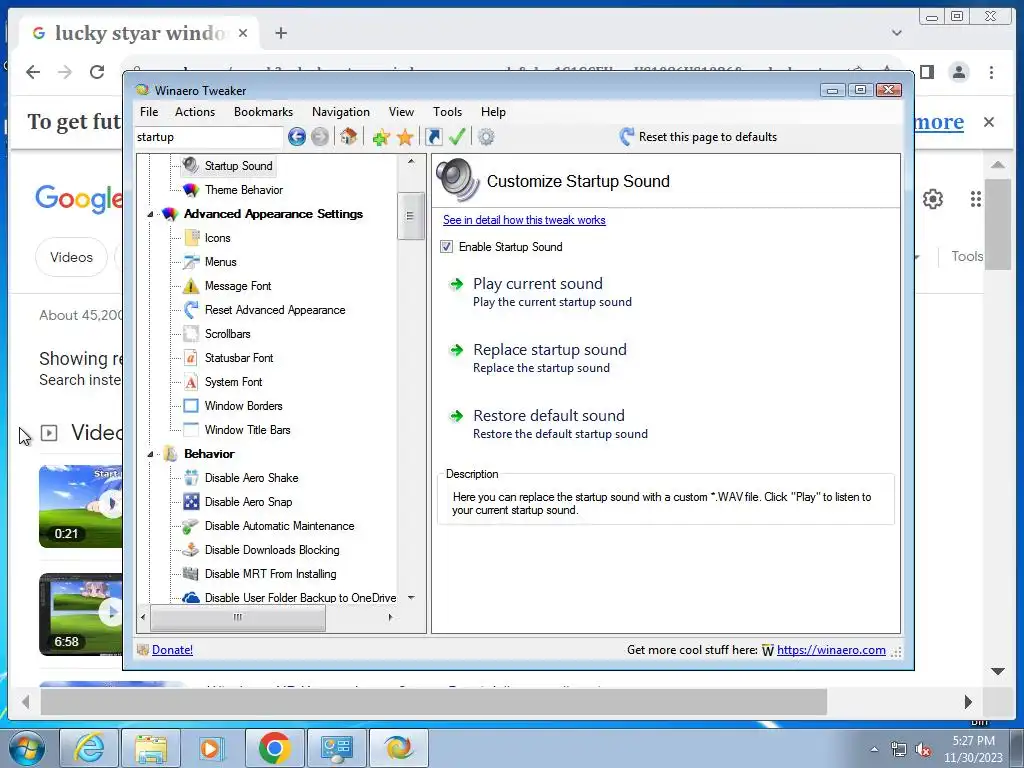Viewport: 1024px width, 768px height.
Task: Click the grey Forward arrow in Winaero toolbar
Action: 319,136
